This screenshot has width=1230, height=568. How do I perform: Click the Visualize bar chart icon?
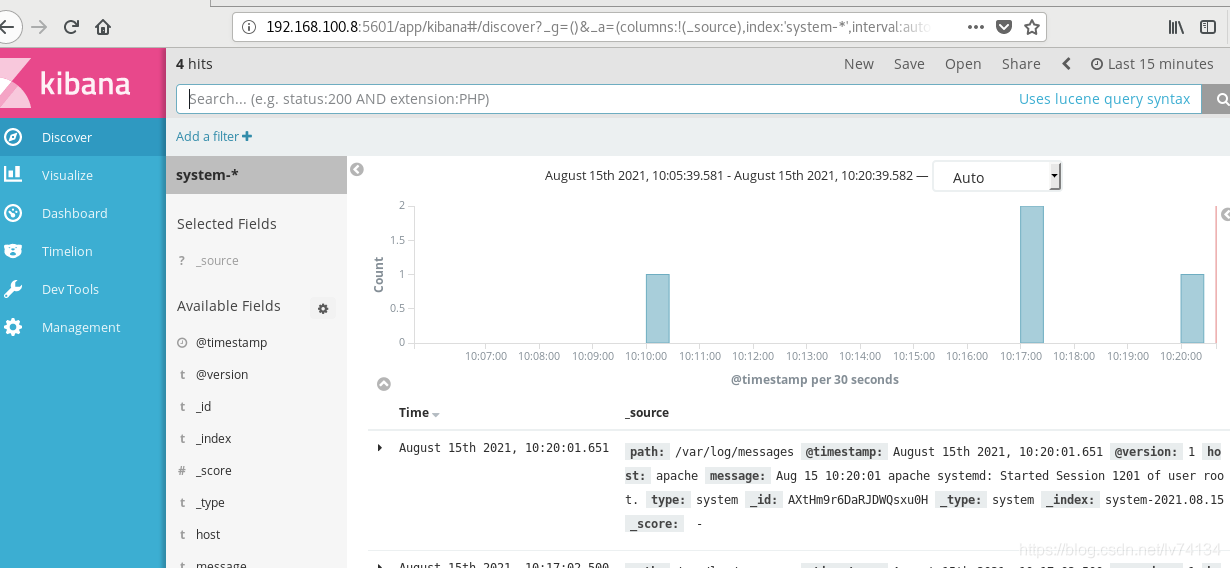click(13, 174)
